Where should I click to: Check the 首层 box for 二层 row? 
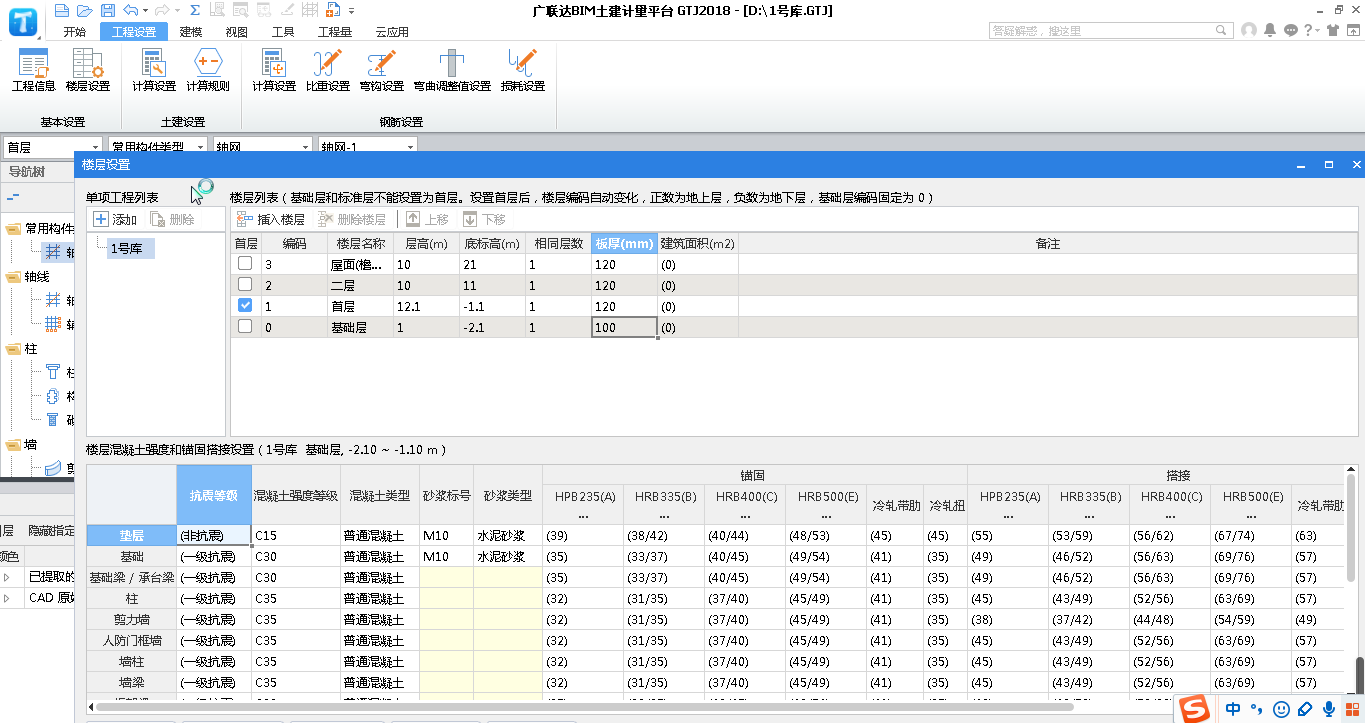pyautogui.click(x=245, y=284)
